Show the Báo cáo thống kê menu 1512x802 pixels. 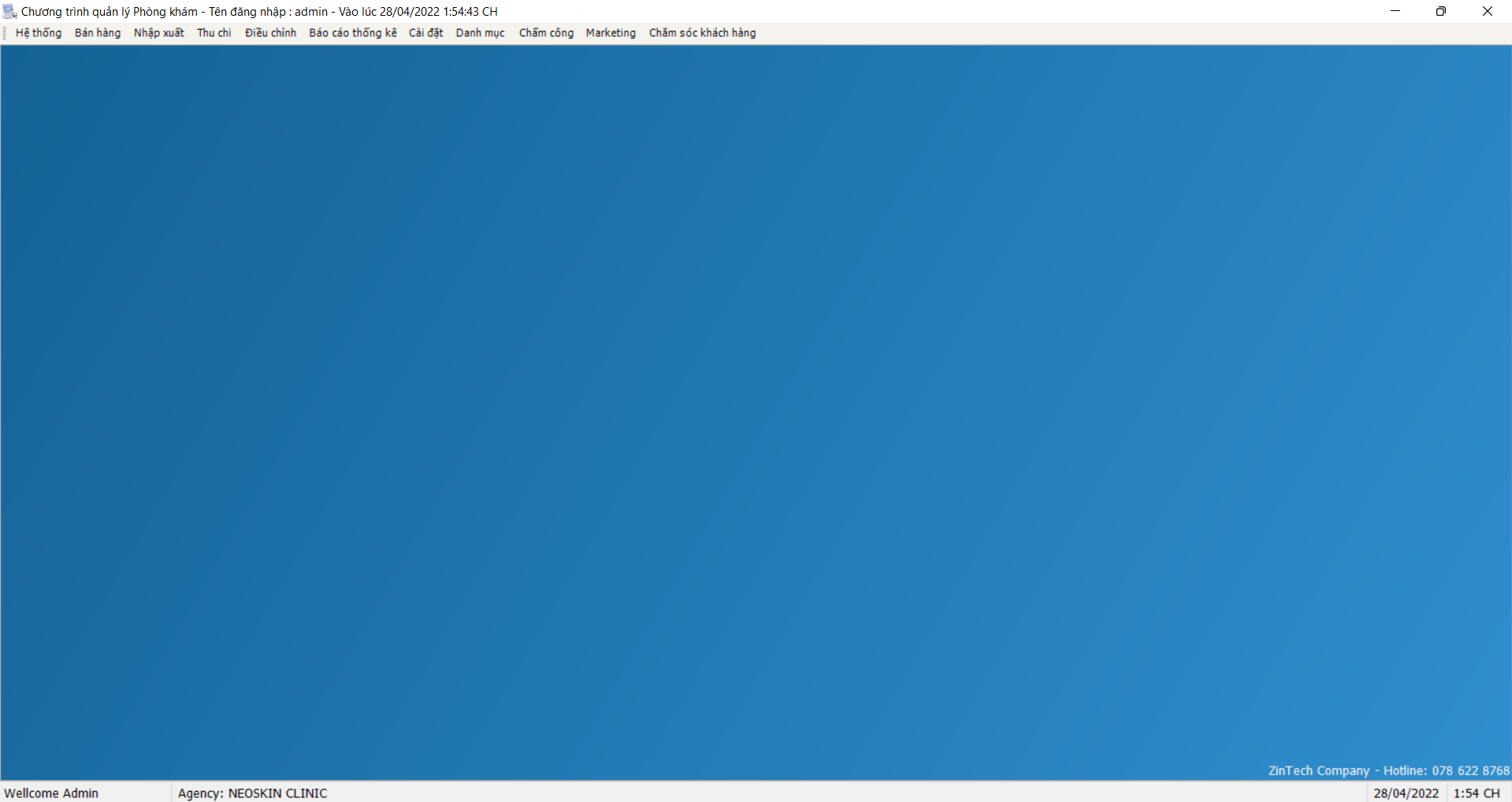point(352,33)
